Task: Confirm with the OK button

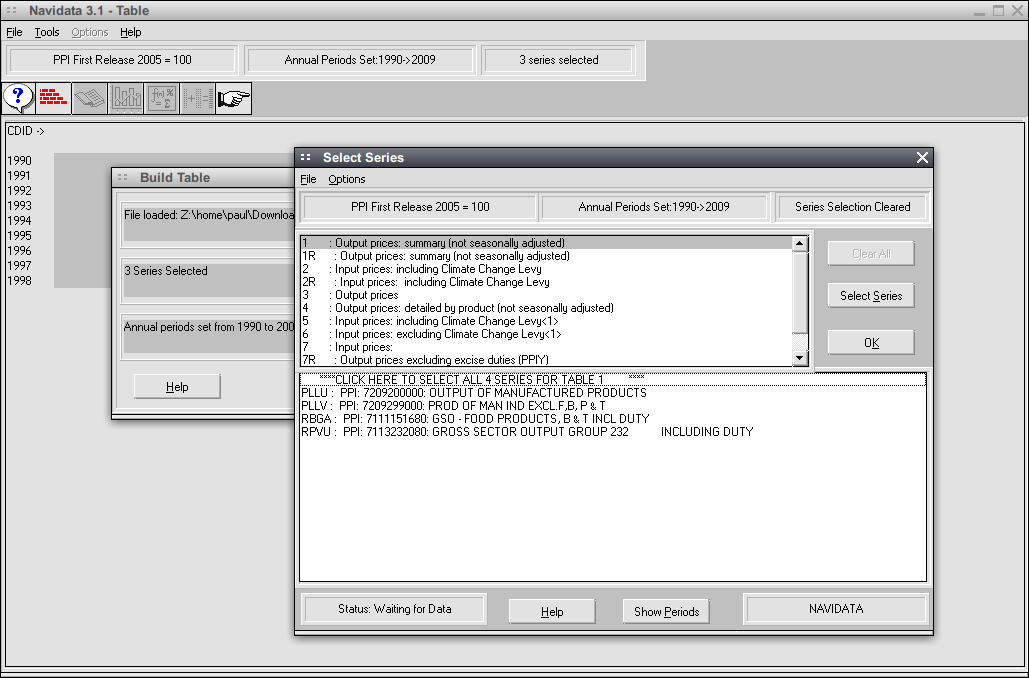Action: tap(871, 343)
